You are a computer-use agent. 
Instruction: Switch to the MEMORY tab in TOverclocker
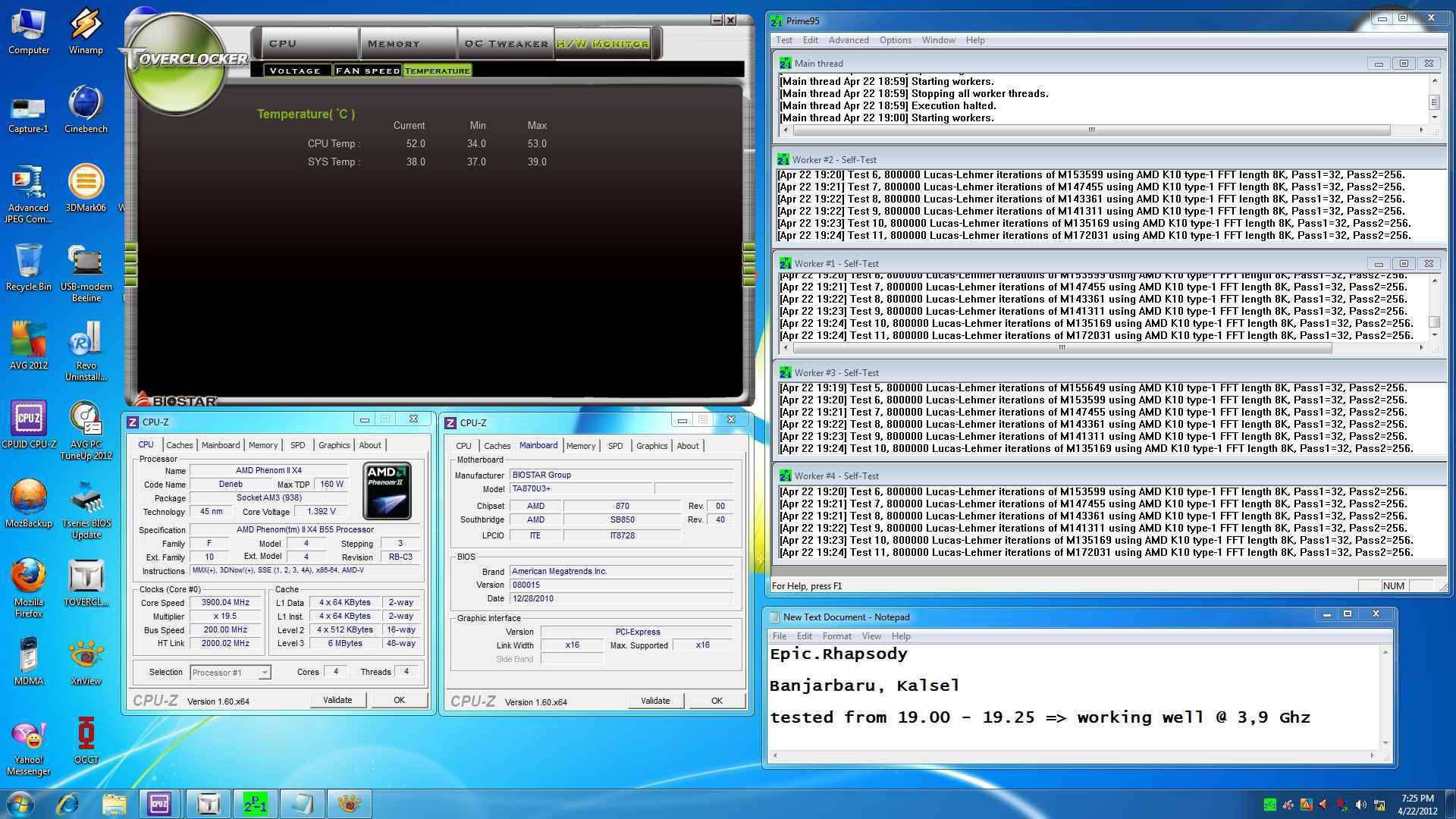click(x=408, y=43)
